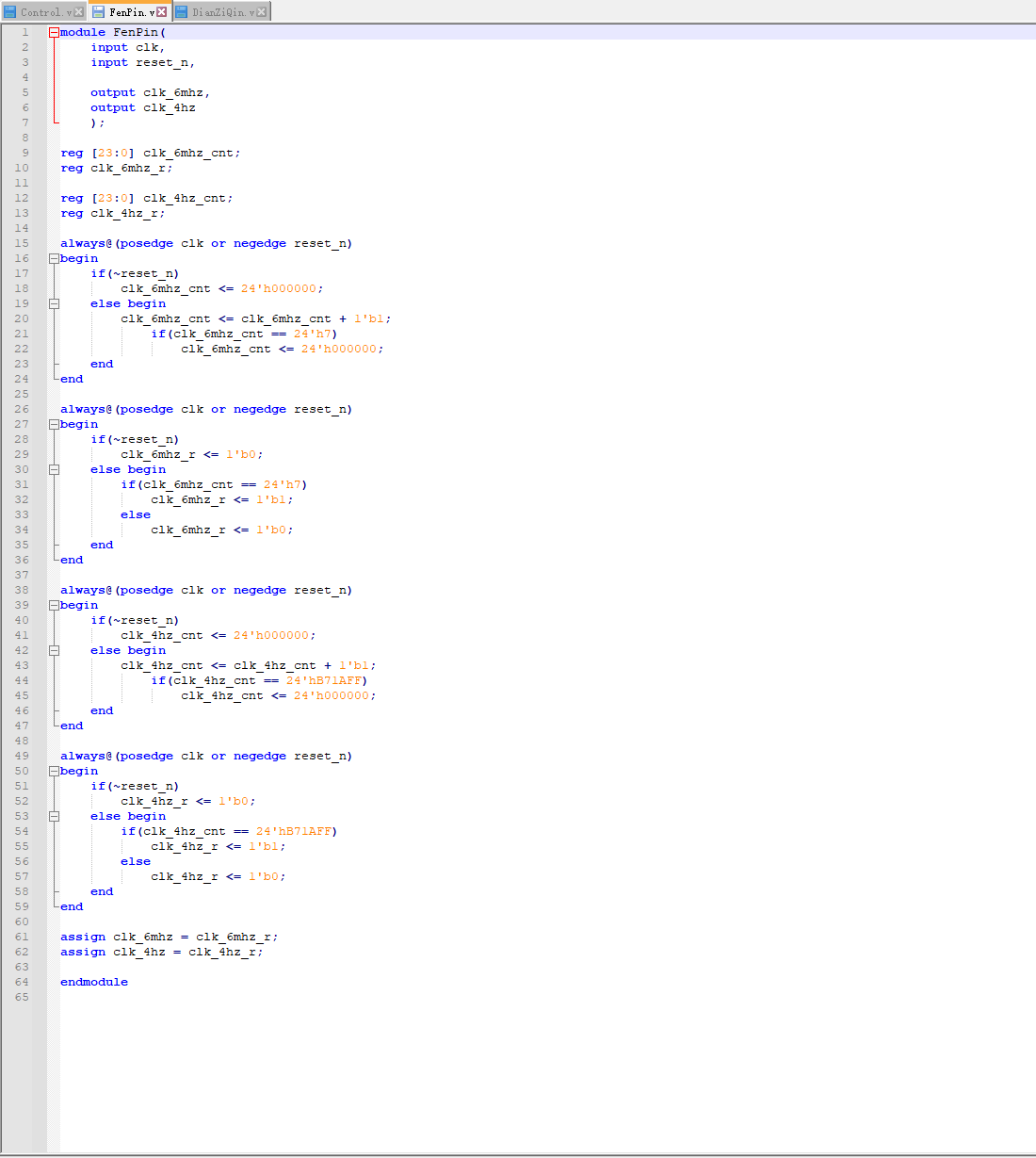
Task: Click 'if(clk_4hz_cnt == 24'hB71AFF)' on line 44
Action: point(259,680)
